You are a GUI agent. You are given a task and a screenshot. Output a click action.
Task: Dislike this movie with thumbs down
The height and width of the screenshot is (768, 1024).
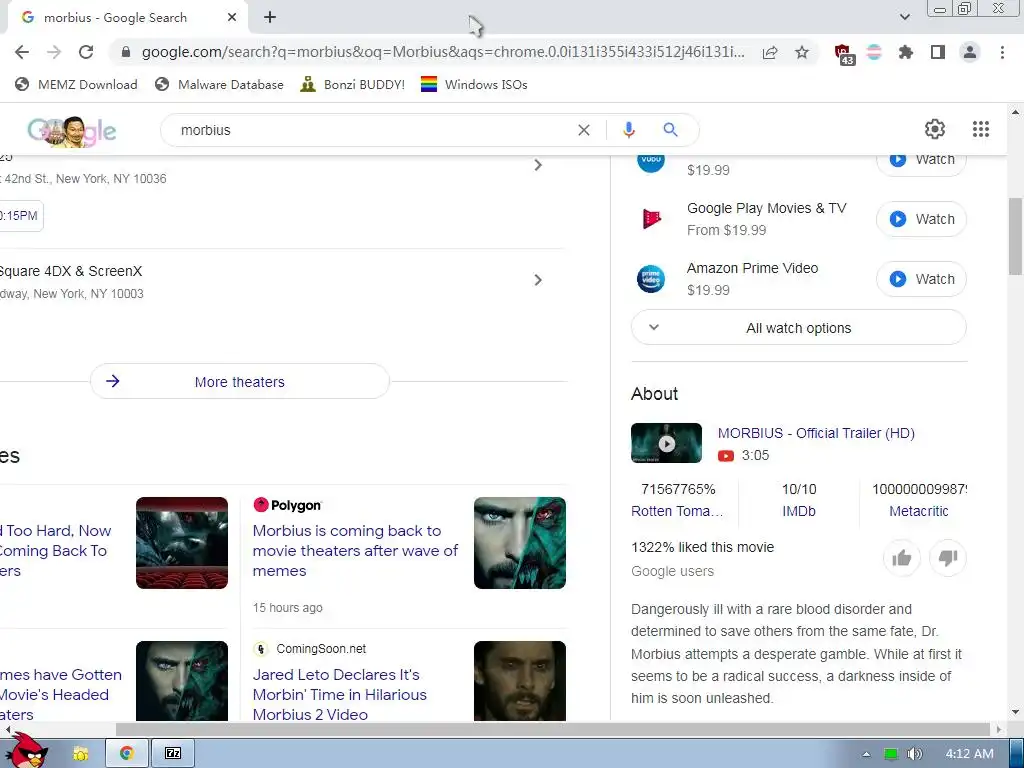coord(948,558)
